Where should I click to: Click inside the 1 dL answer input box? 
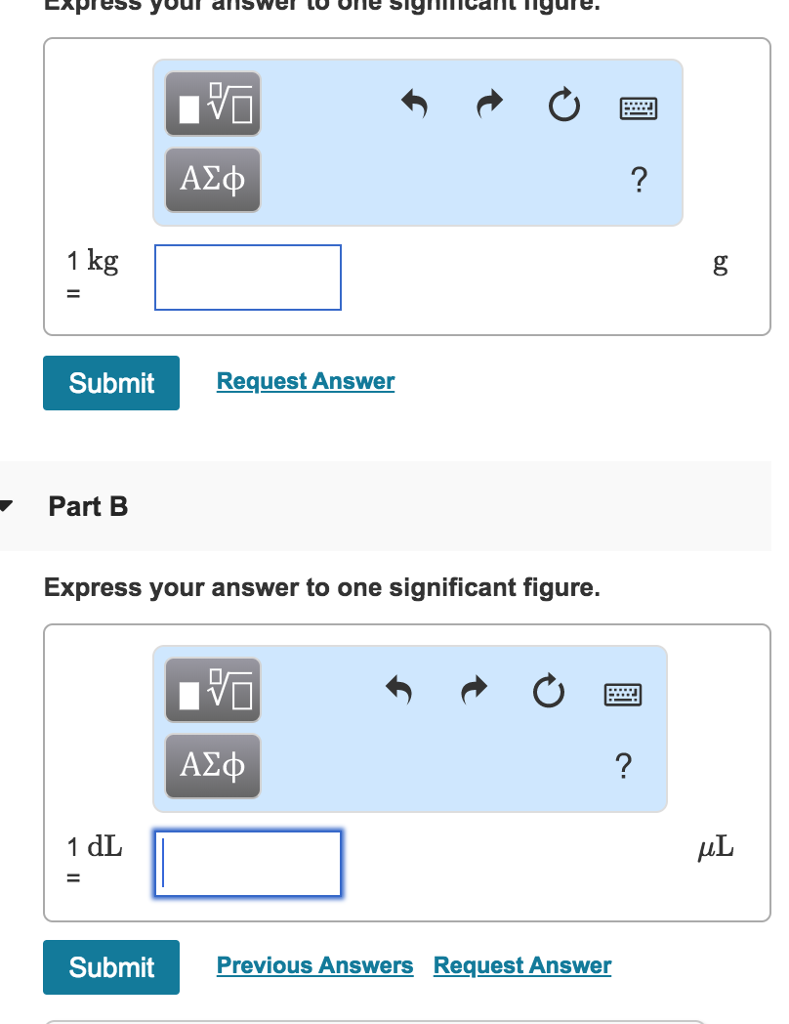(x=247, y=863)
